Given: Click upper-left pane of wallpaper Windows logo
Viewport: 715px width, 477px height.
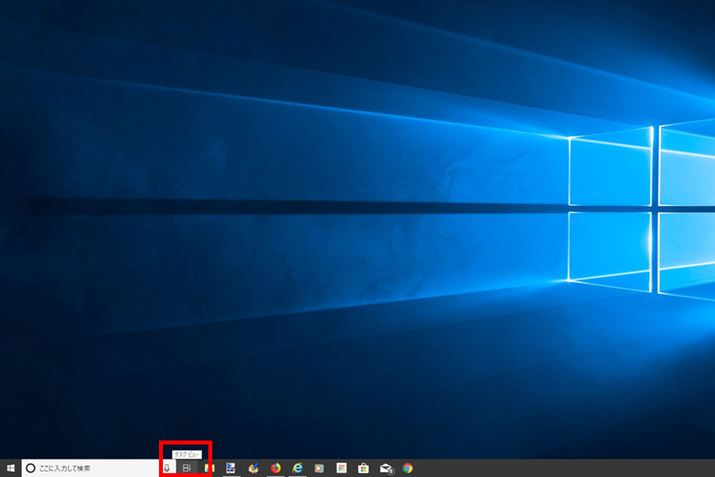Looking at the screenshot, I should pyautogui.click(x=608, y=170).
